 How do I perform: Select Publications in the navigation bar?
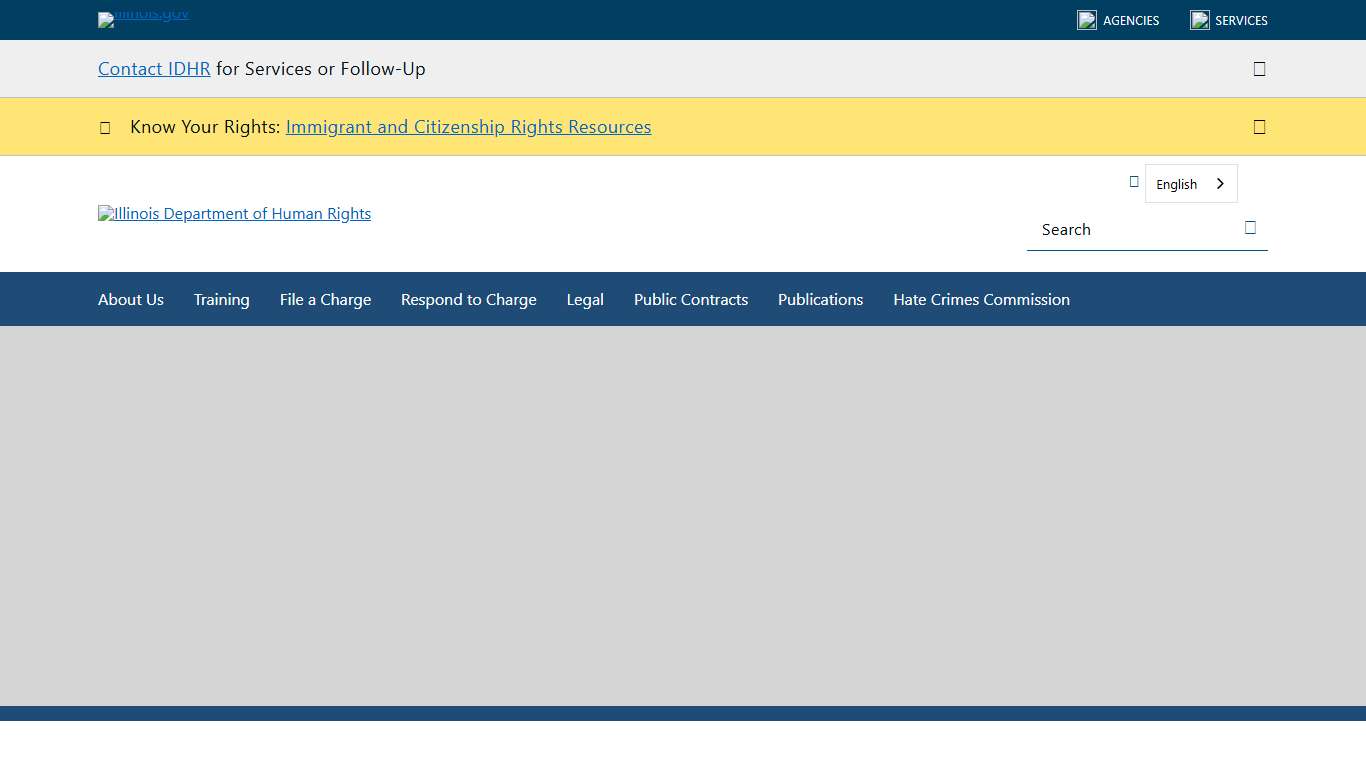820,300
